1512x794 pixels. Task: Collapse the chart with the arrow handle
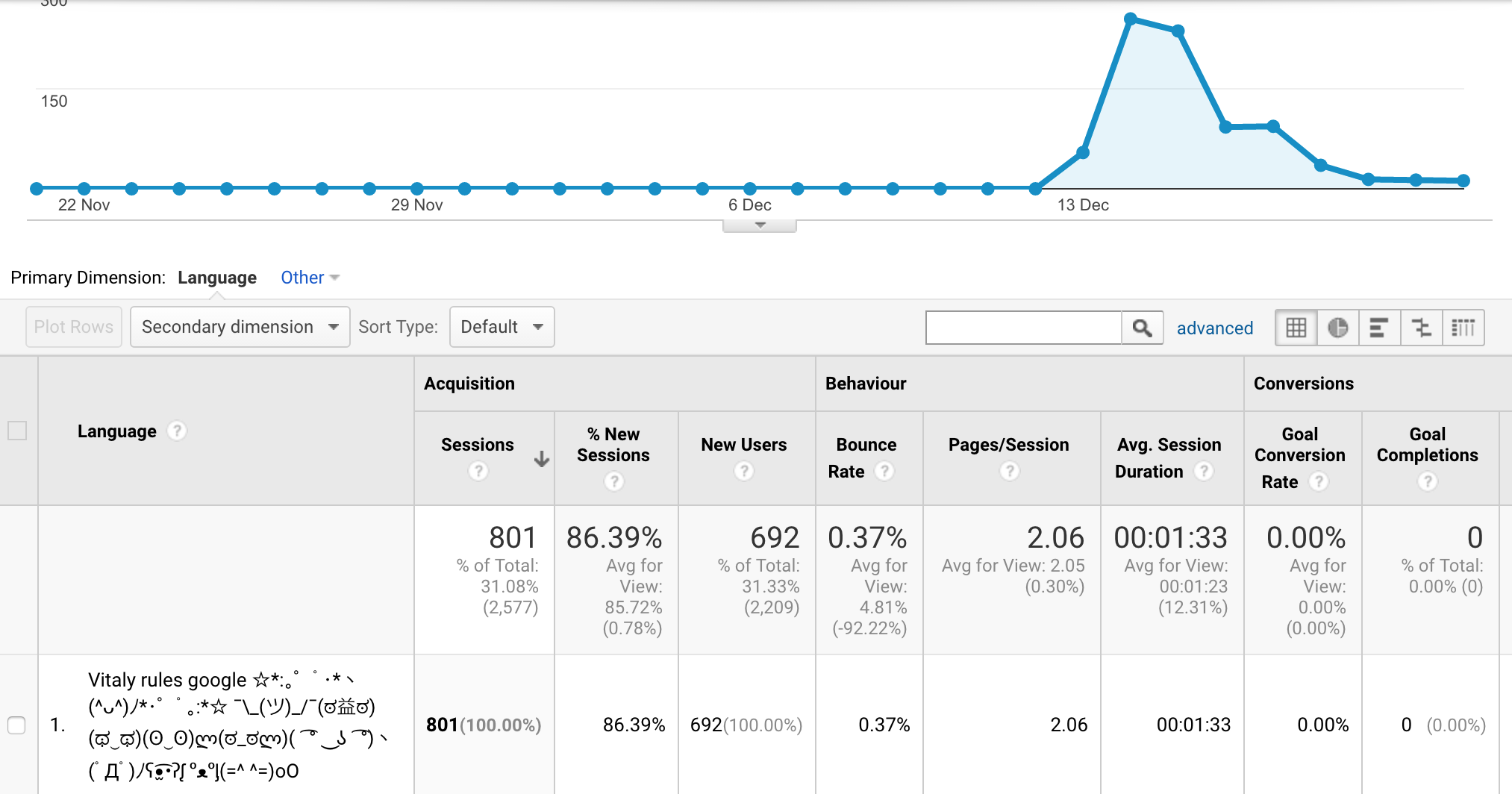pyautogui.click(x=760, y=225)
